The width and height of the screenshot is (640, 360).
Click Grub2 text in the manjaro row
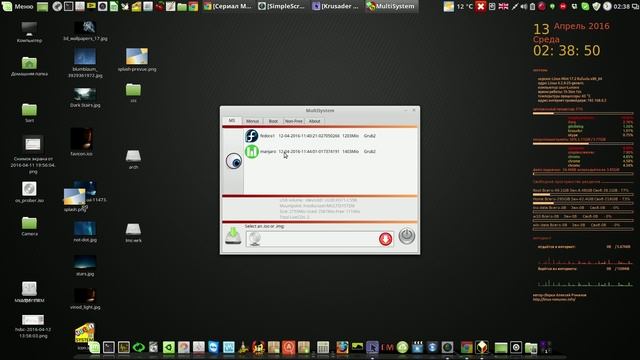coord(369,151)
